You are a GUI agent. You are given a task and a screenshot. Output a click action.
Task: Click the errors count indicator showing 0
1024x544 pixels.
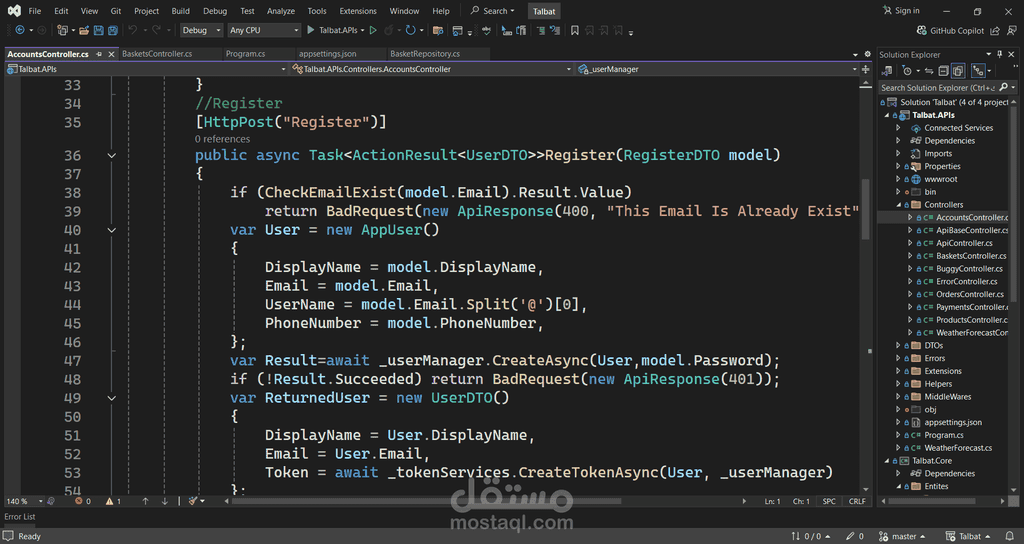(x=83, y=502)
